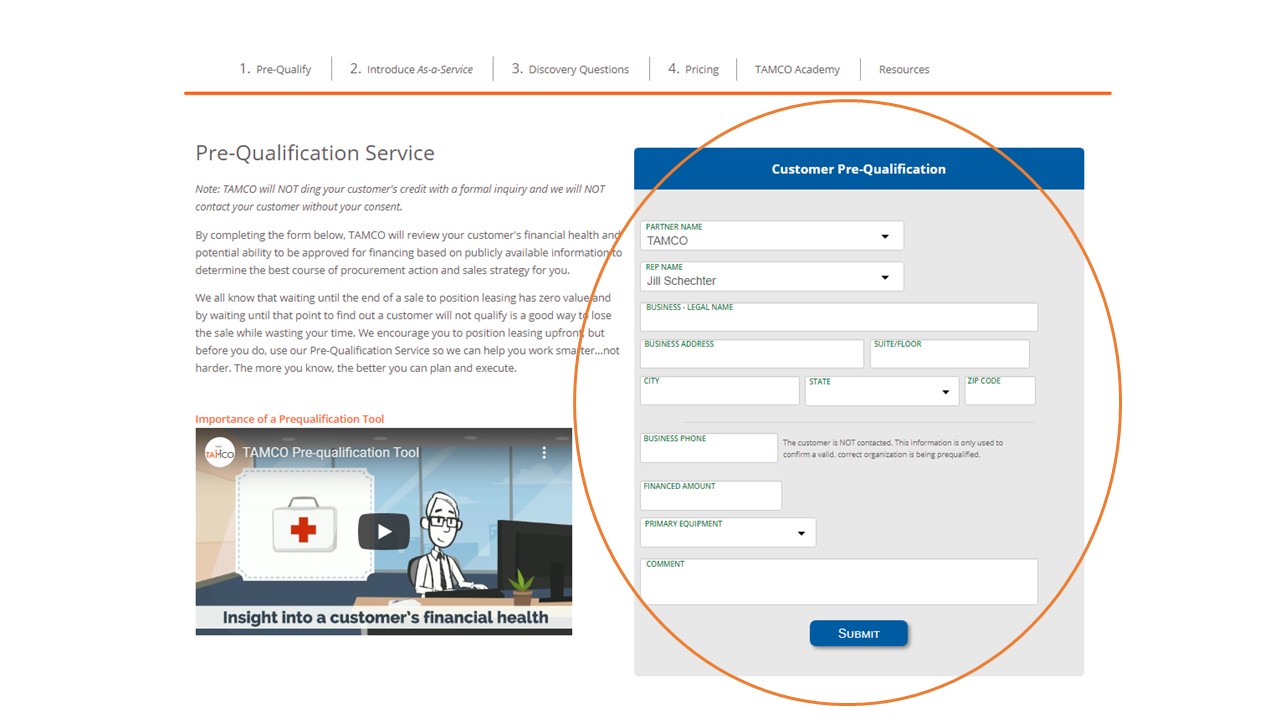This screenshot has width=1280, height=720.
Task: Click the TAMCO channel logo on video
Action: (x=219, y=452)
